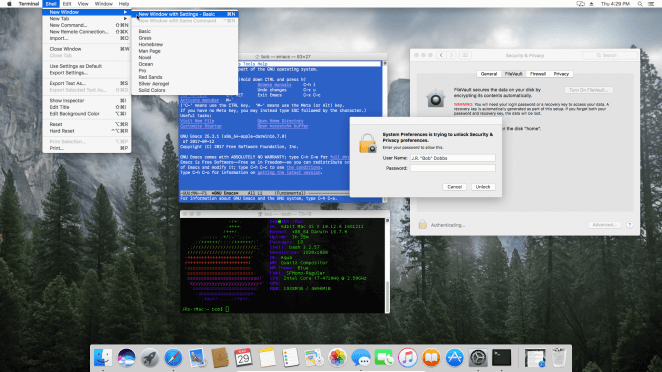Click the help question mark button
Screen dimensions: 662x372
(629, 225)
